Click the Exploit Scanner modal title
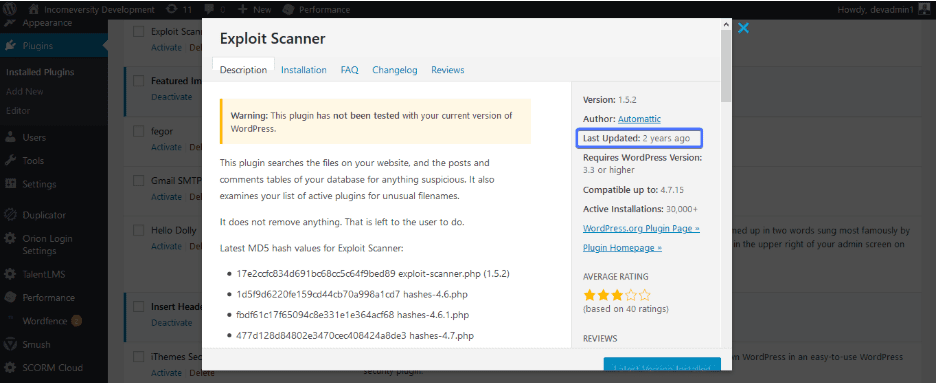This screenshot has height=385, width=937. click(x=272, y=39)
